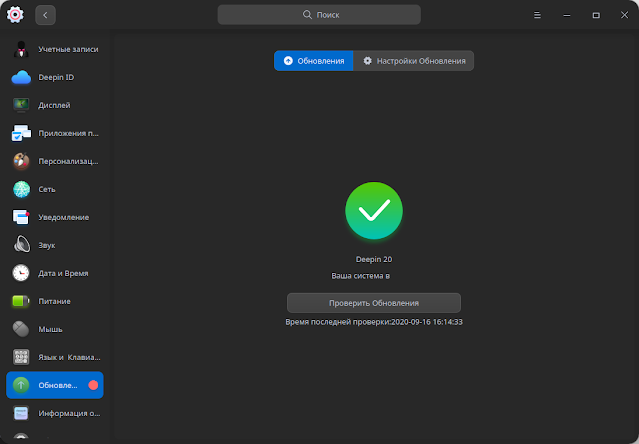Click the Проверить Обновления button

point(374,303)
